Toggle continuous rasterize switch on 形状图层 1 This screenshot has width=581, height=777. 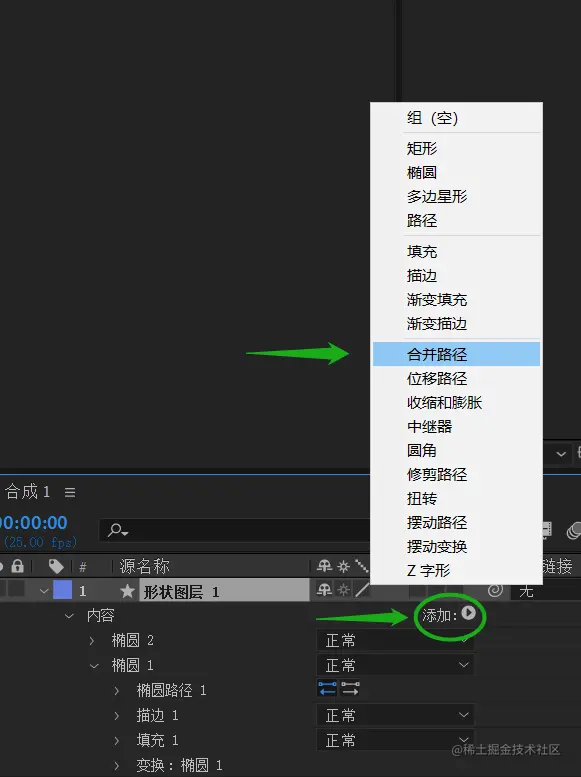click(343, 590)
